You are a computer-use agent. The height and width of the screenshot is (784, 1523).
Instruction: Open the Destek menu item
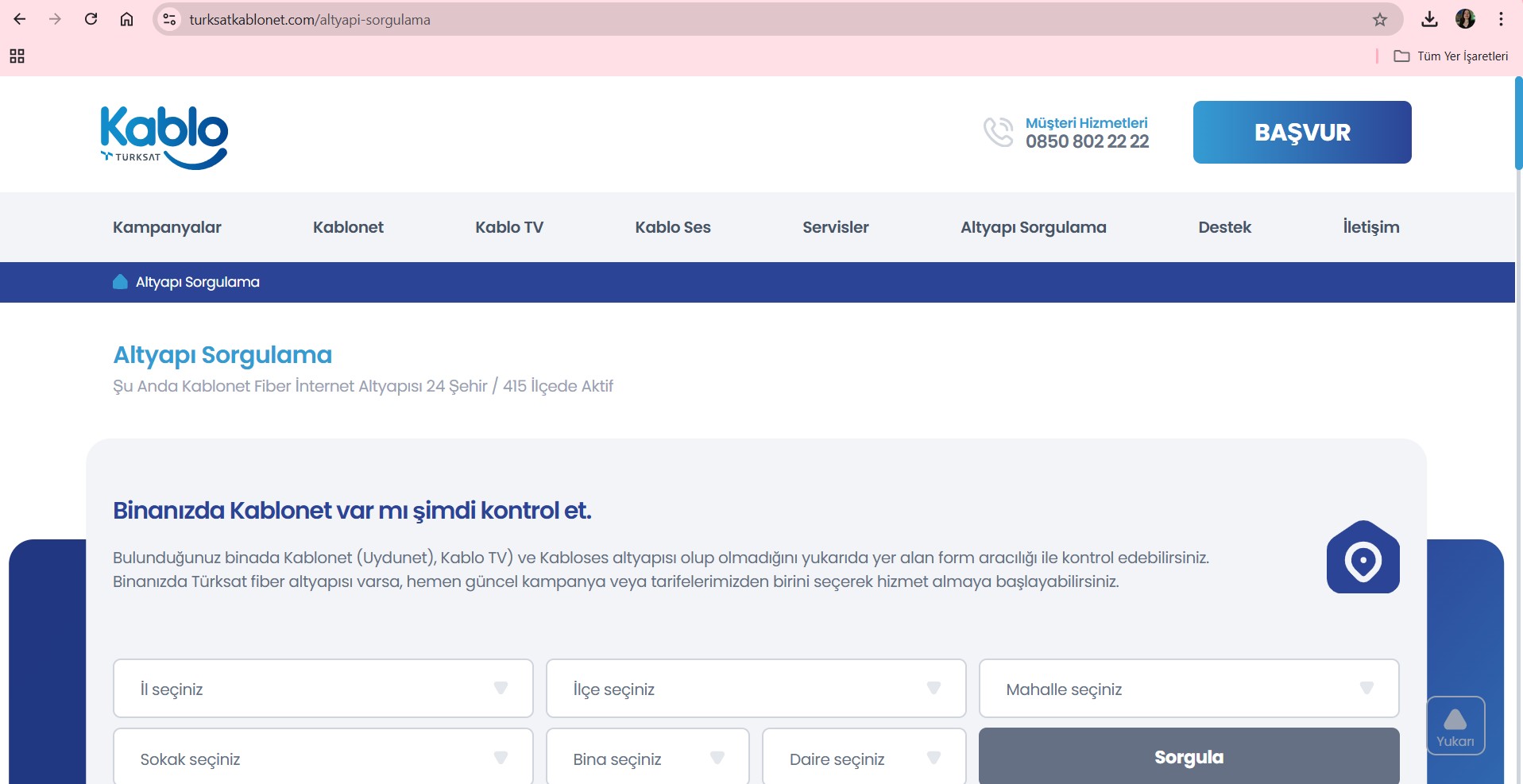click(1224, 227)
